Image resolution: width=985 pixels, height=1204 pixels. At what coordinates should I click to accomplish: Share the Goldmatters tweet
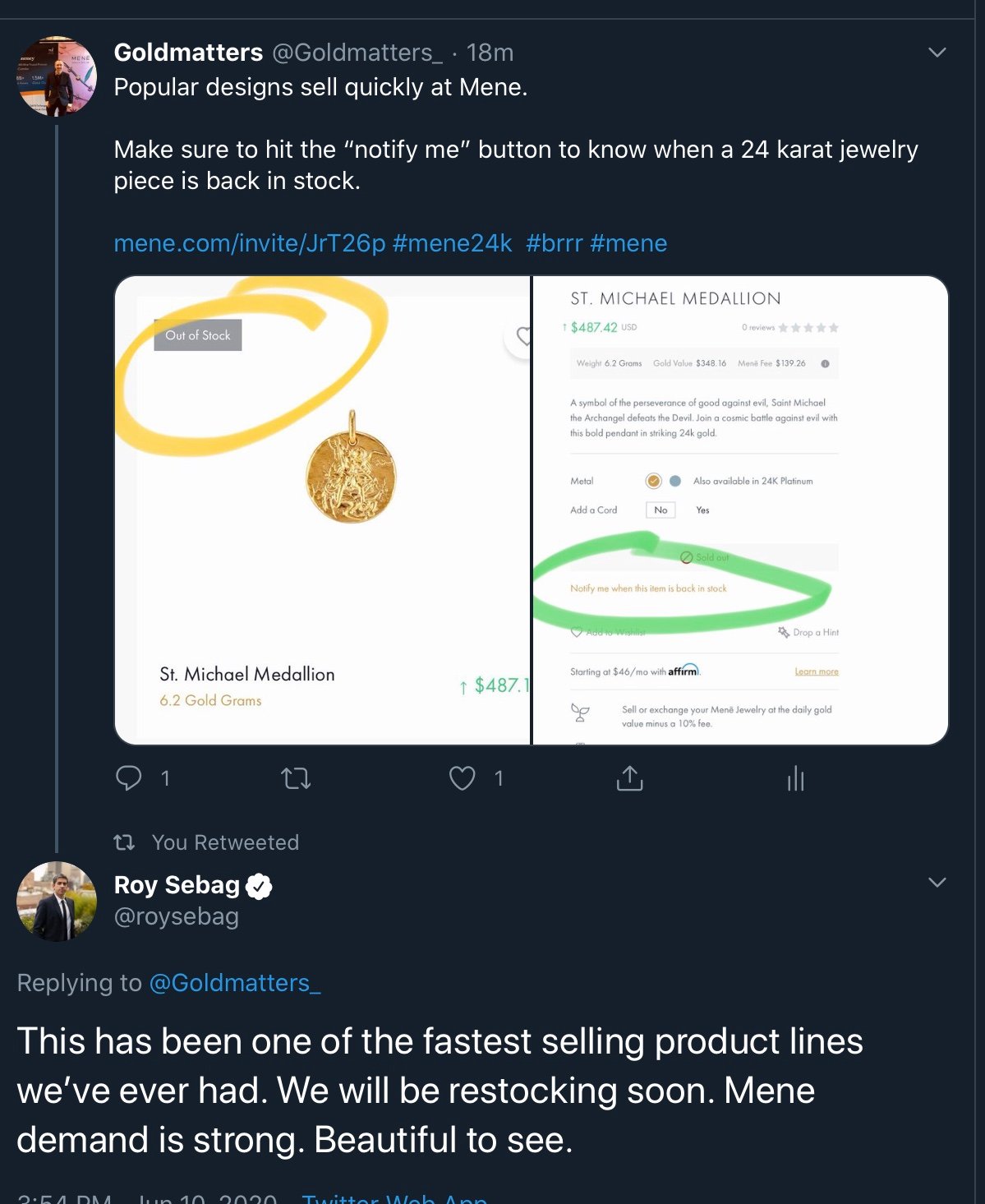pos(629,777)
